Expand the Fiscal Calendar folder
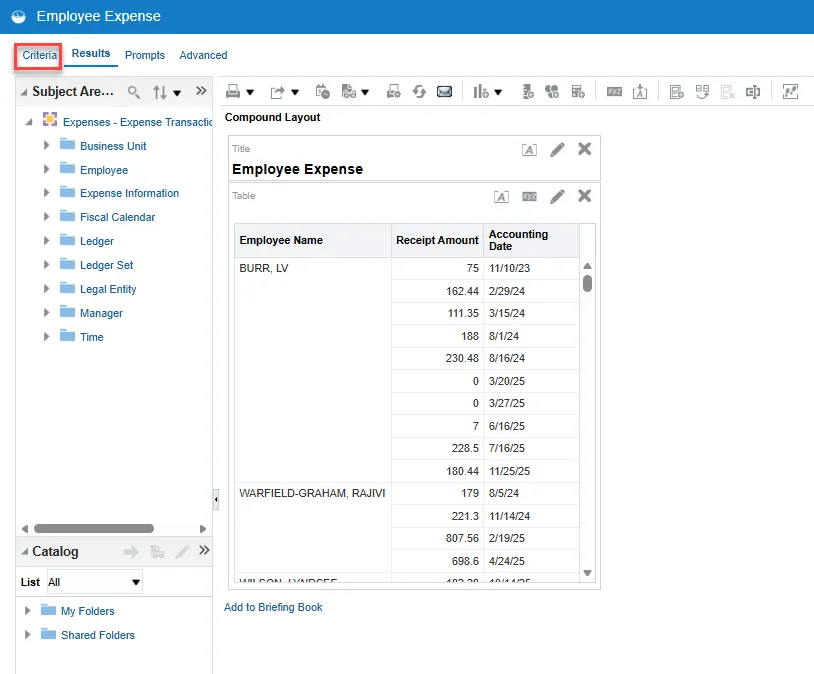The width and height of the screenshot is (814, 674). click(x=46, y=217)
